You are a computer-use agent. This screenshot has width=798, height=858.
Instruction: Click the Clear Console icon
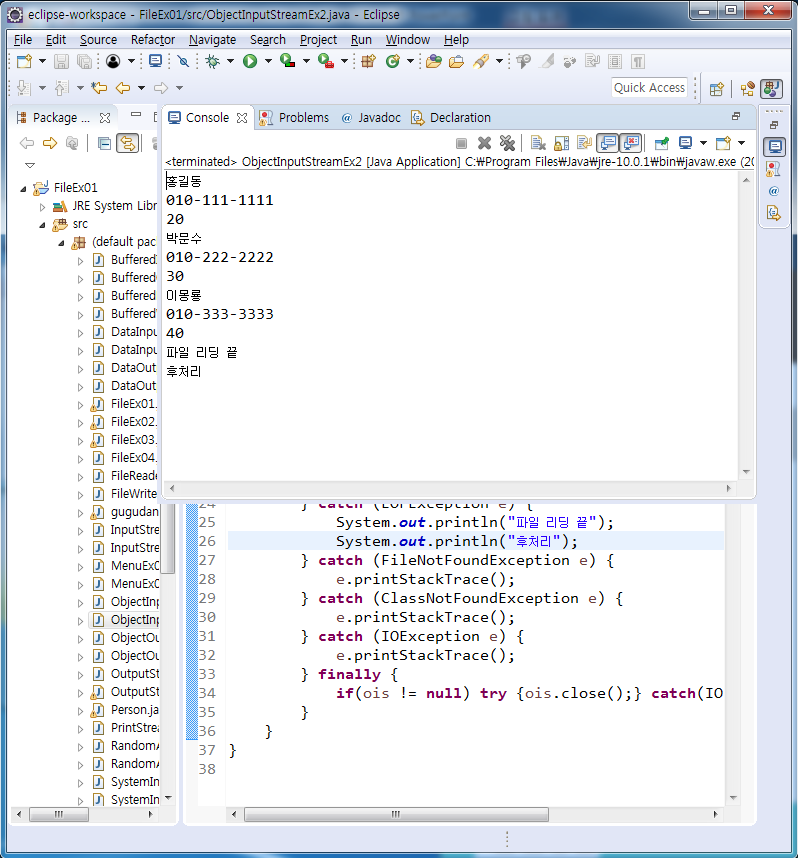pos(538,143)
